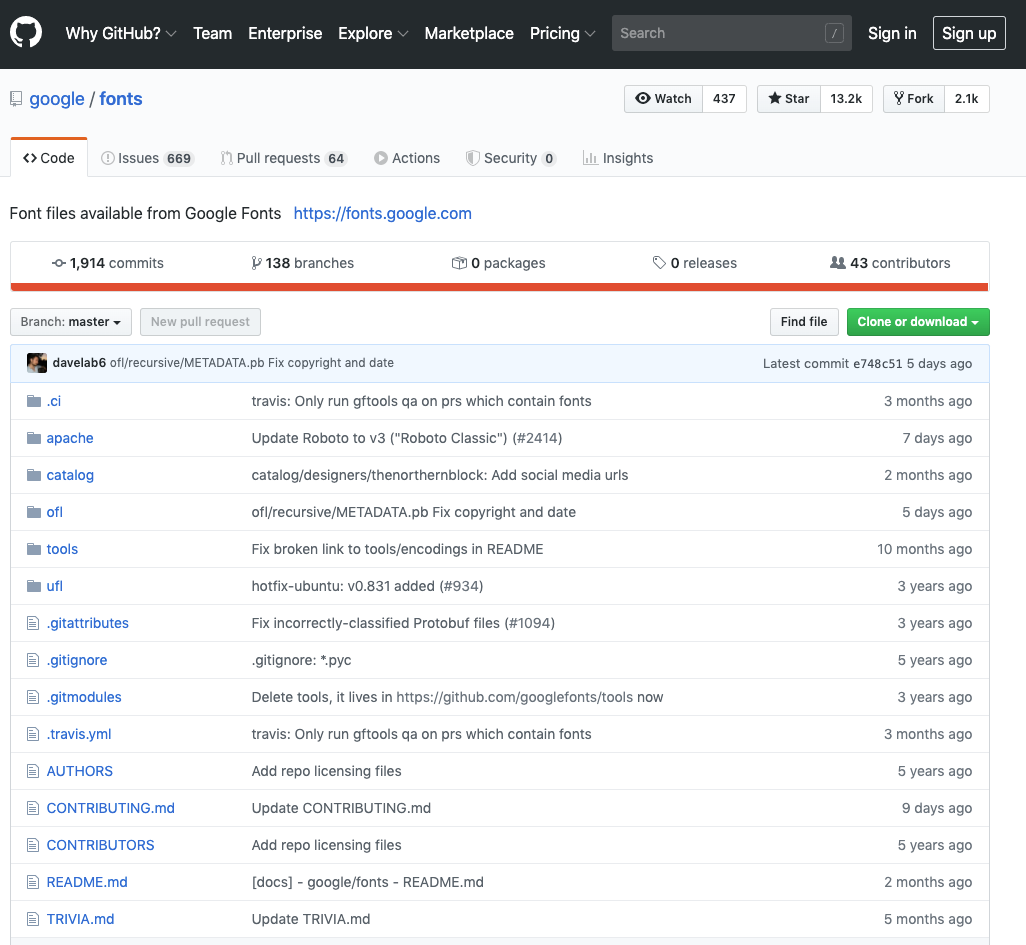Viewport: 1026px width, 945px height.
Task: Click the contributors people icon
Action: [838, 263]
